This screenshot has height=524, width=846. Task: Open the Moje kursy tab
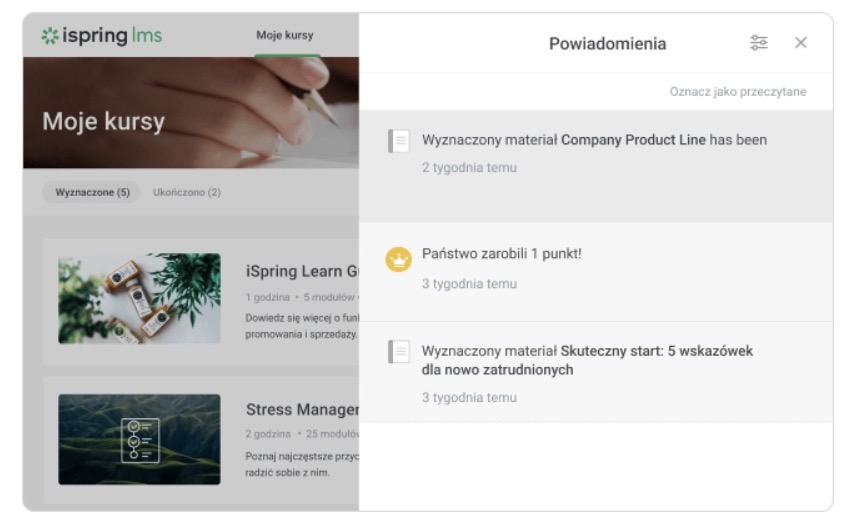284,36
